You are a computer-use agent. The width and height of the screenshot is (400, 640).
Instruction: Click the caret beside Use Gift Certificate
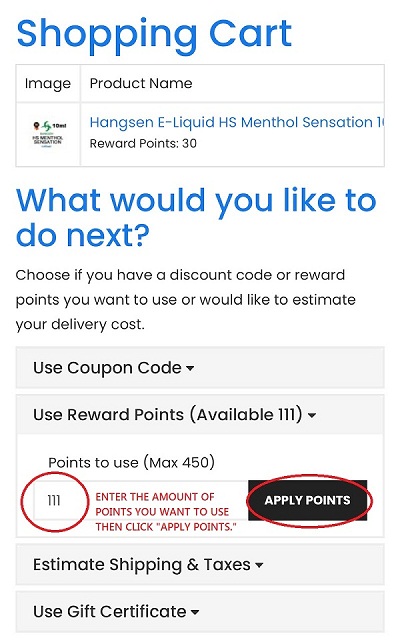(195, 612)
